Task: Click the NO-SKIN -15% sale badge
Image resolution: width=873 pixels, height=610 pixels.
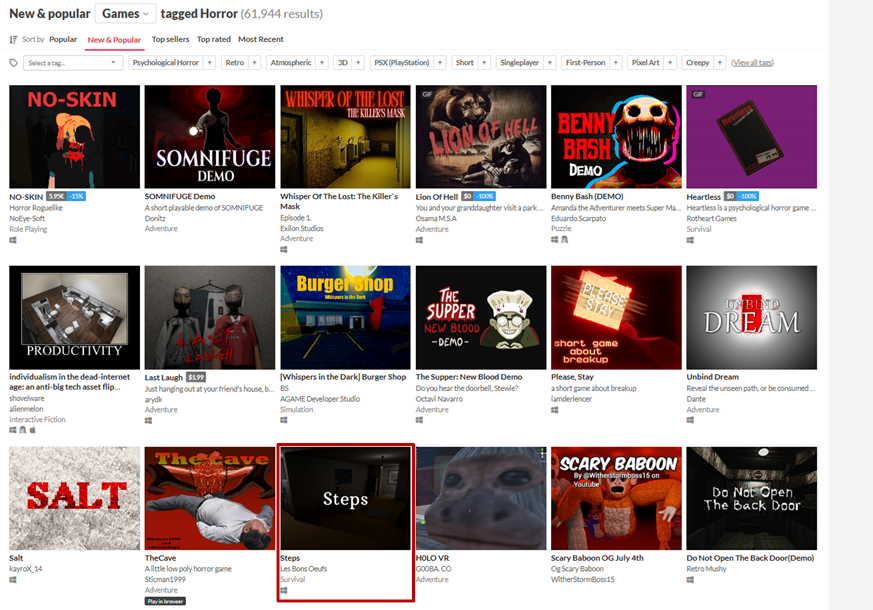Action: pos(77,196)
